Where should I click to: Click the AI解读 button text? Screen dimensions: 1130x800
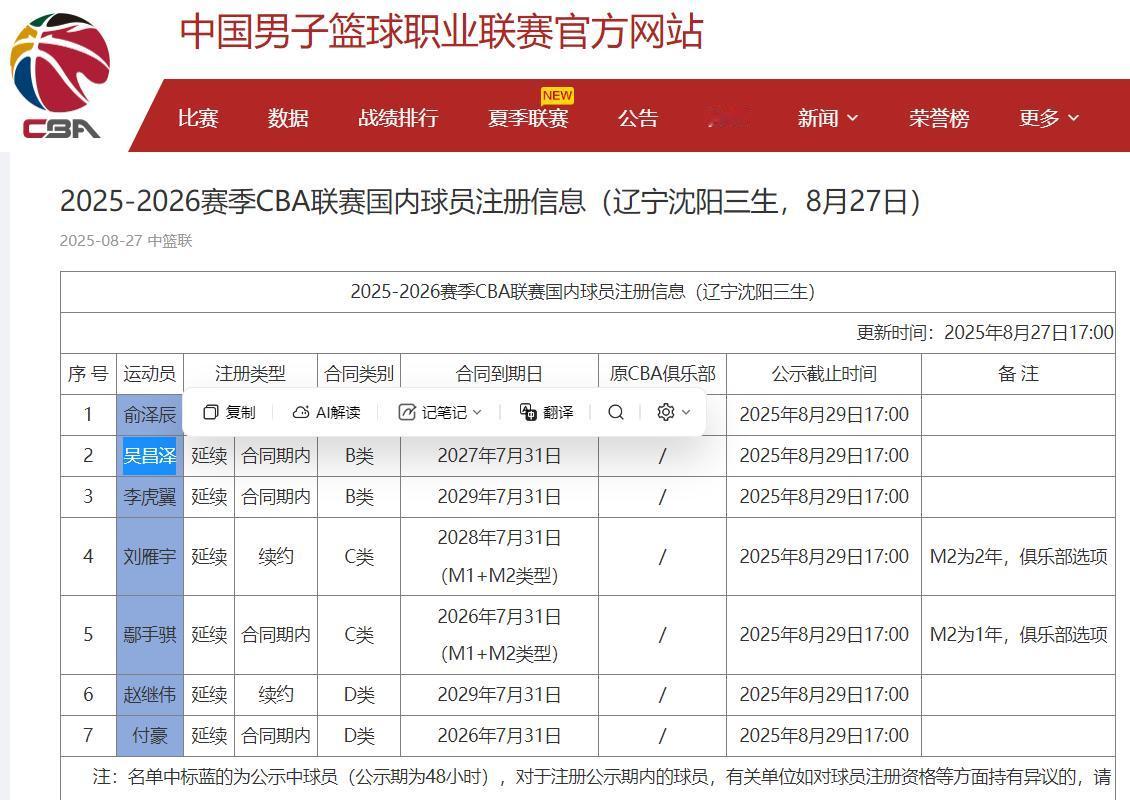(x=338, y=412)
